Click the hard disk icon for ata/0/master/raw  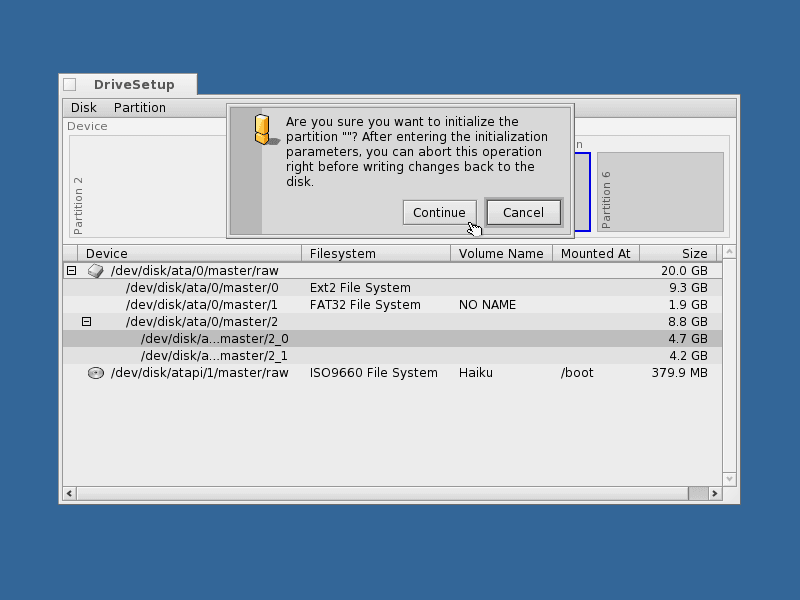(95, 270)
